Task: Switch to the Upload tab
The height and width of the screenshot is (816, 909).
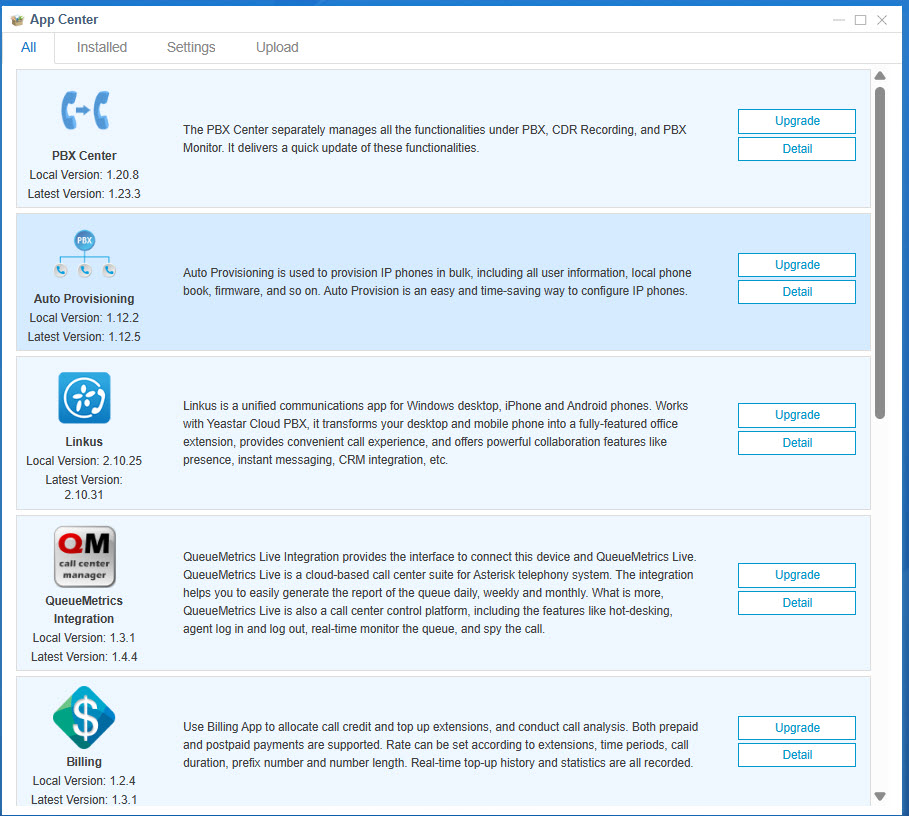Action: [x=277, y=47]
